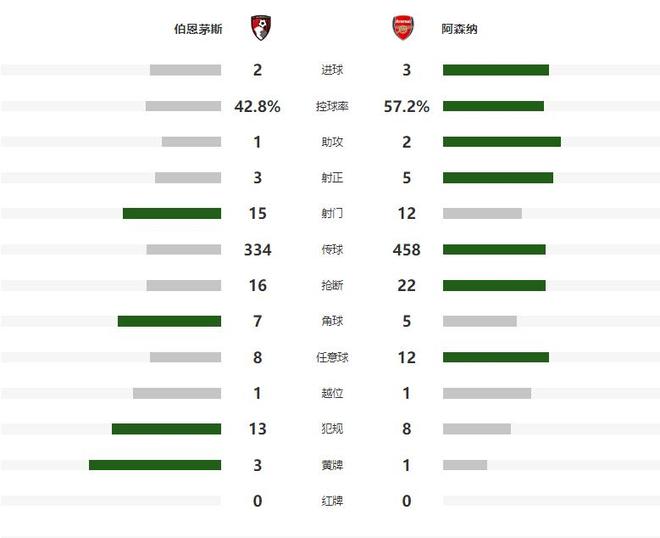Image resolution: width=660 pixels, height=538 pixels.
Task: Click Bournemouth's green 角球 corners bar
Action: [x=169, y=321]
